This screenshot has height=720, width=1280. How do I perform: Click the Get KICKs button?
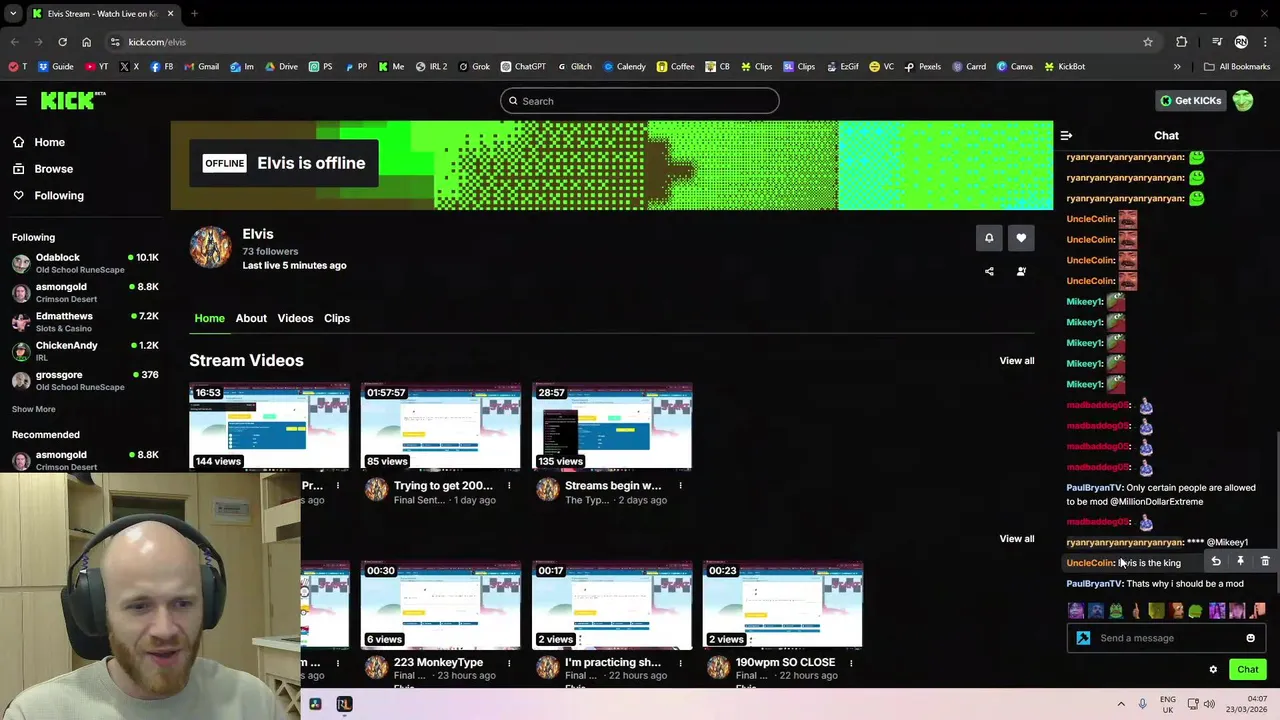[x=1190, y=101]
